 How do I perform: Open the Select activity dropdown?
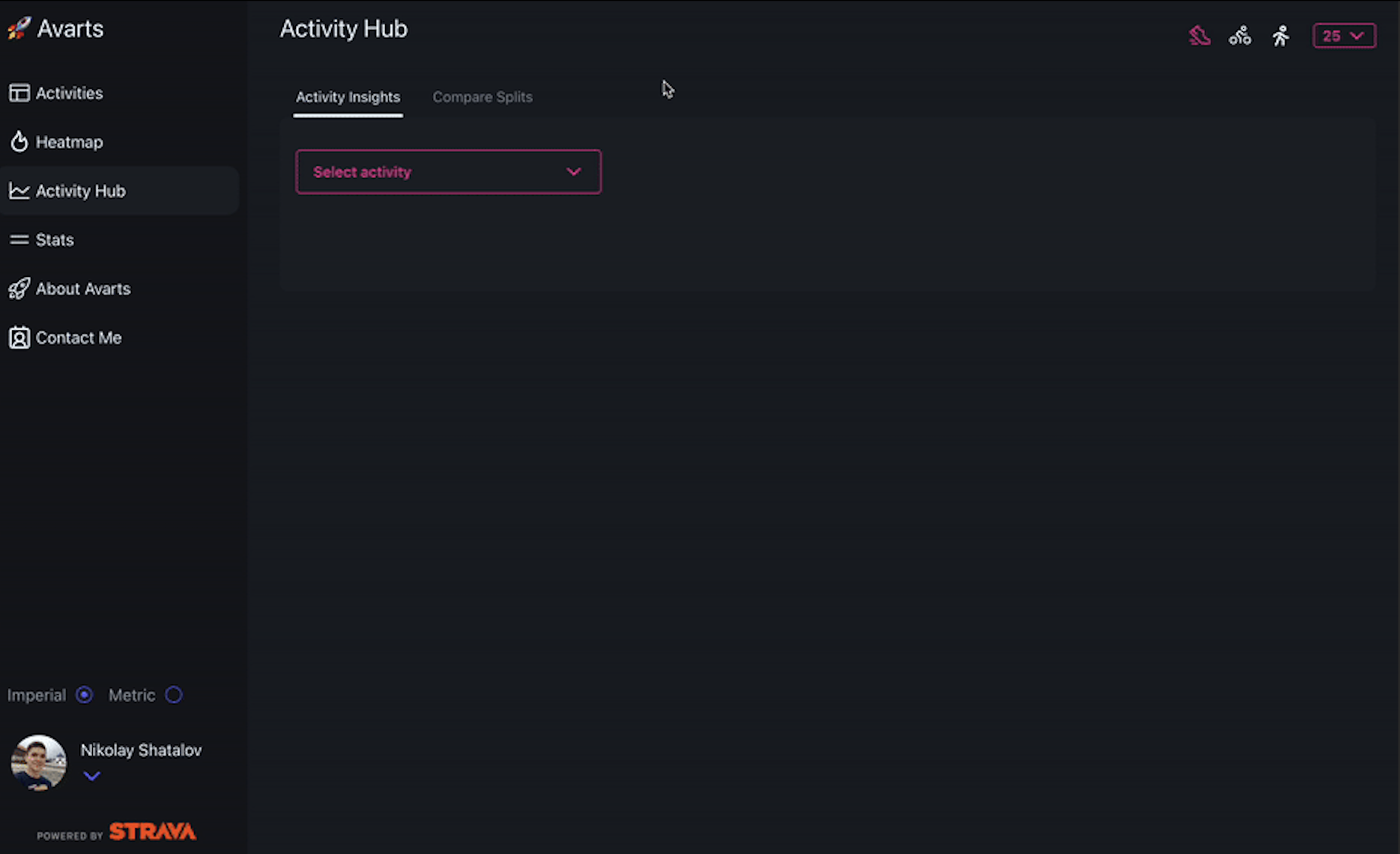(x=448, y=171)
